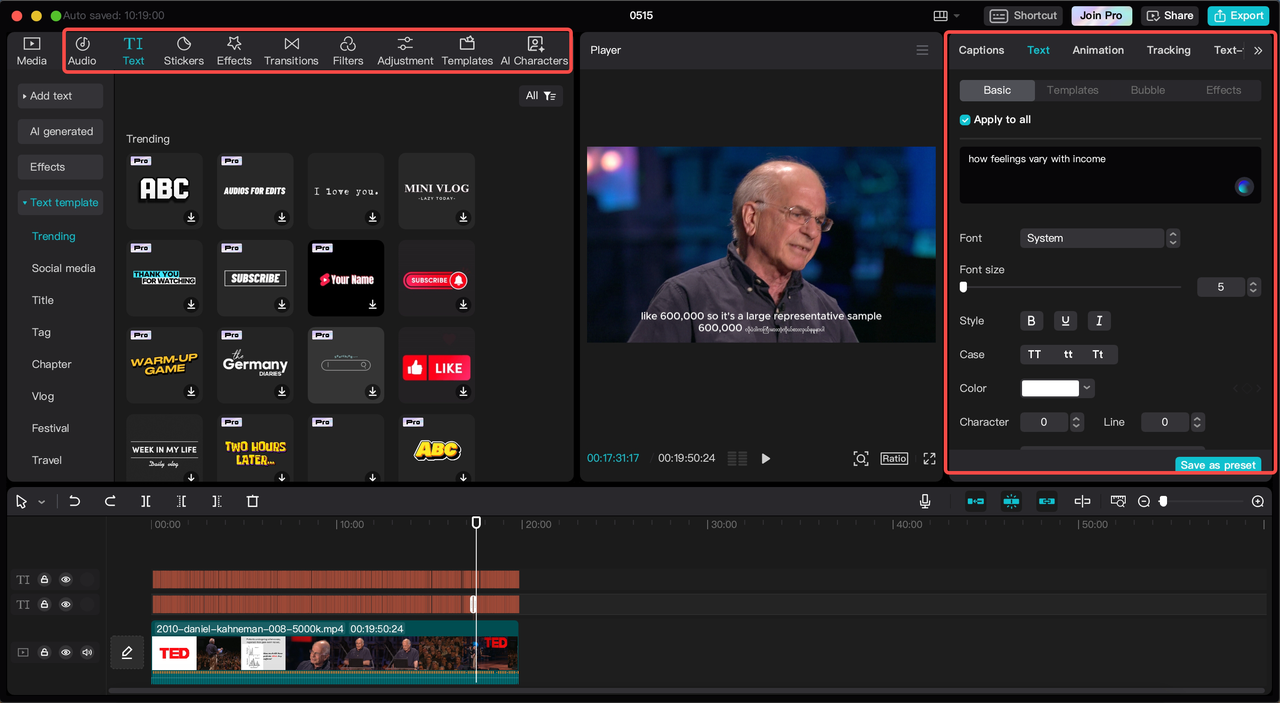Select the Social media template category
Viewport: 1280px width, 703px height.
[64, 268]
